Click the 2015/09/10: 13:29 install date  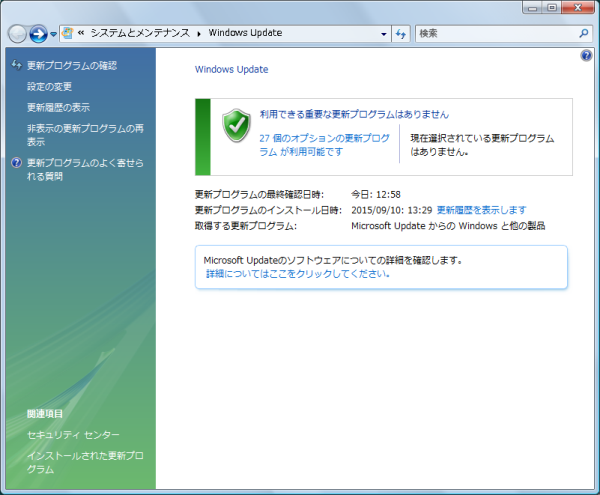[x=391, y=210]
